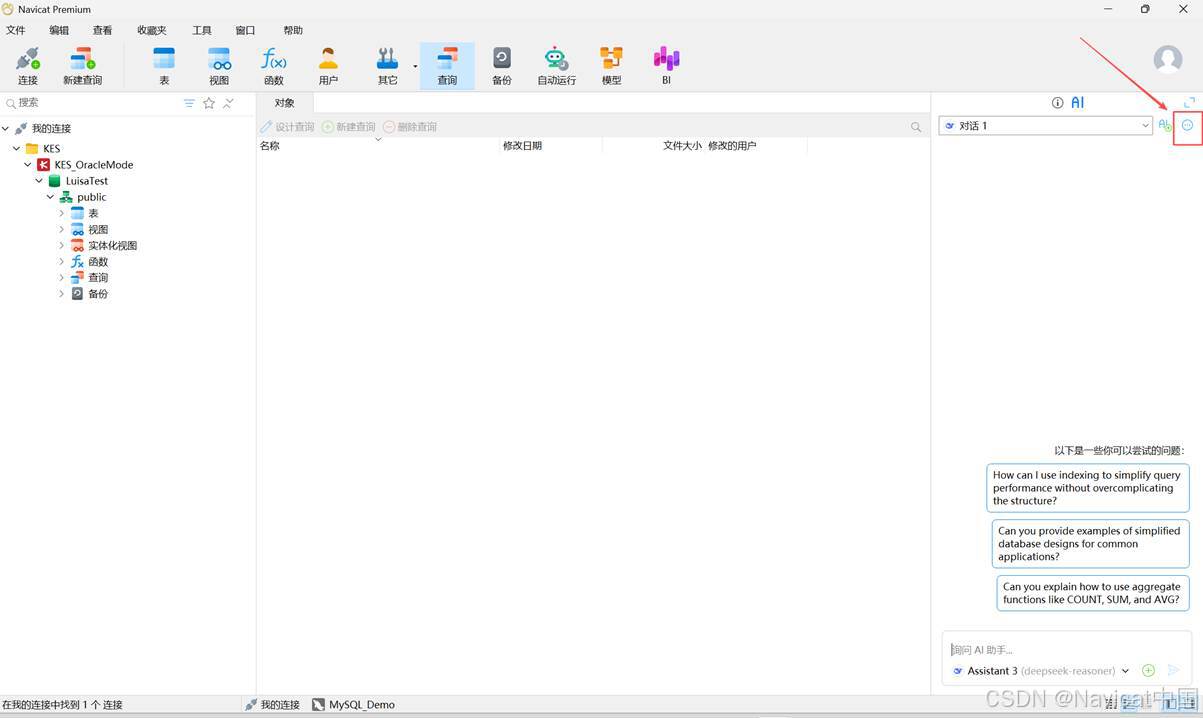This screenshot has height=718, width=1203.
Task: Click the send message arrow icon
Action: click(x=1174, y=671)
